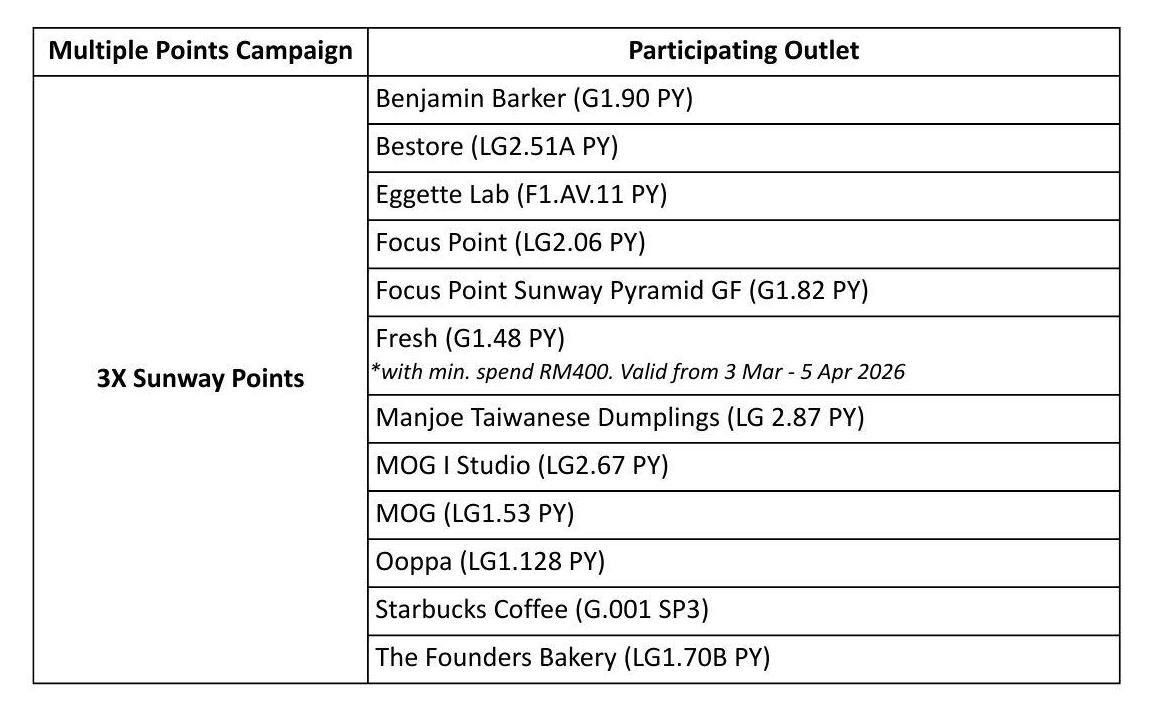Select the MOG (LG1.53 PY) row
The image size is (1150, 706).
click(x=475, y=513)
